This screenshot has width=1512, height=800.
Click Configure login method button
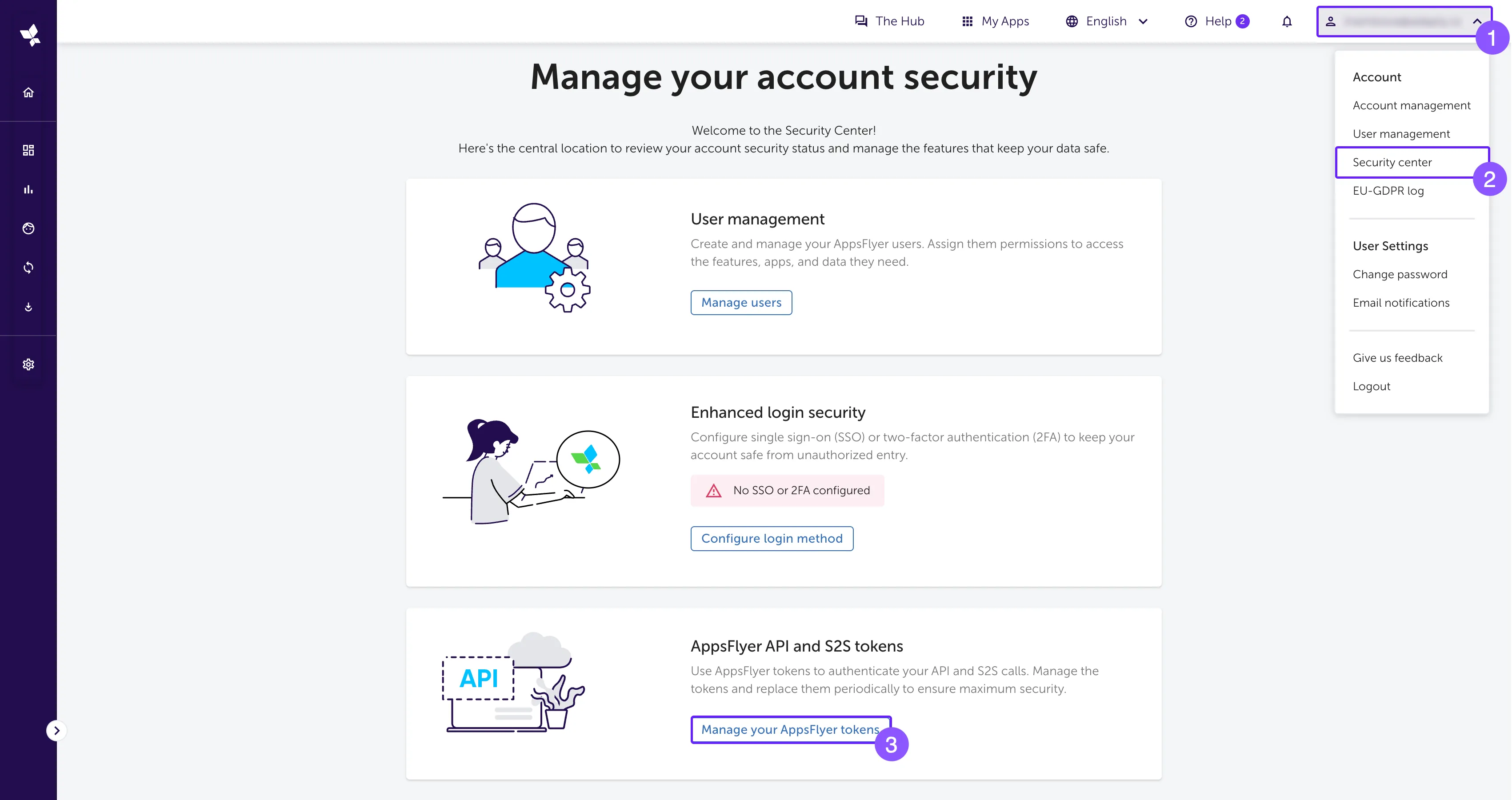[x=771, y=539]
